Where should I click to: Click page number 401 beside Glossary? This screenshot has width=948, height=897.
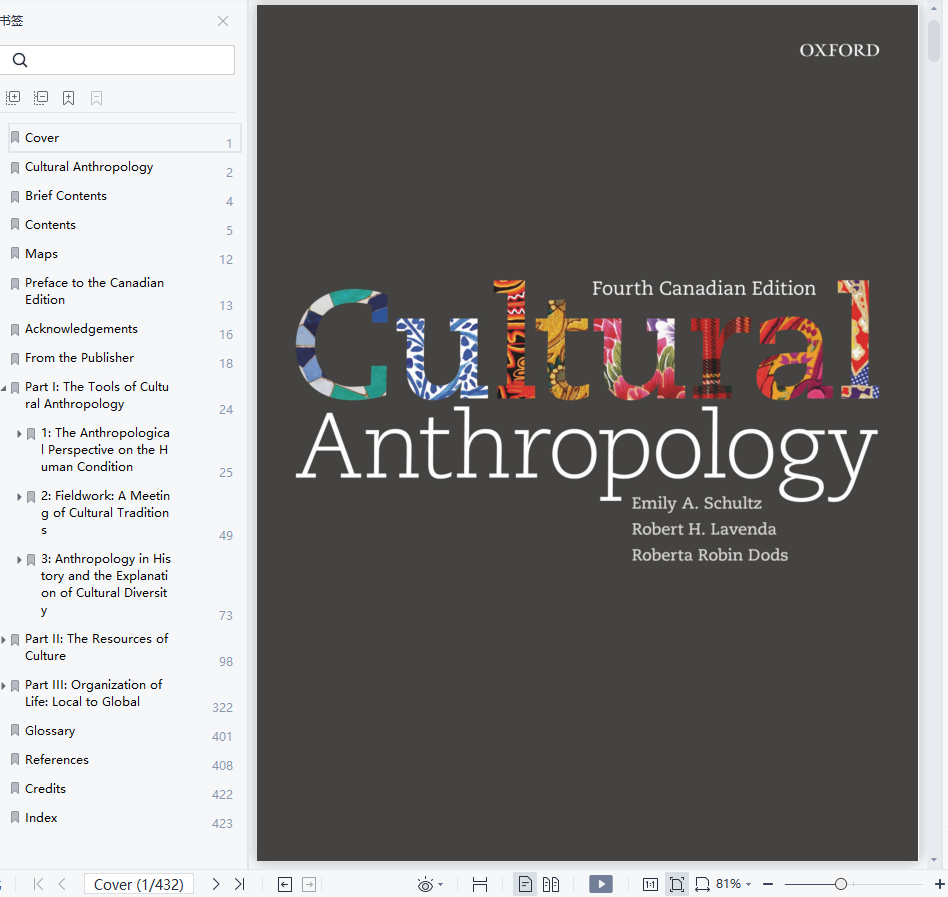click(x=222, y=737)
